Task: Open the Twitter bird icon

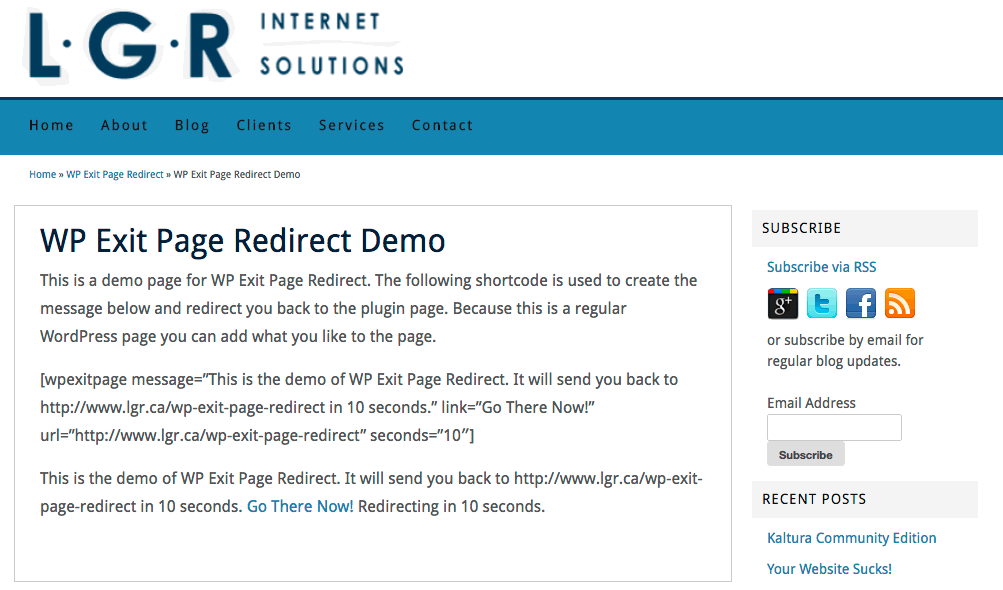Action: (822, 303)
